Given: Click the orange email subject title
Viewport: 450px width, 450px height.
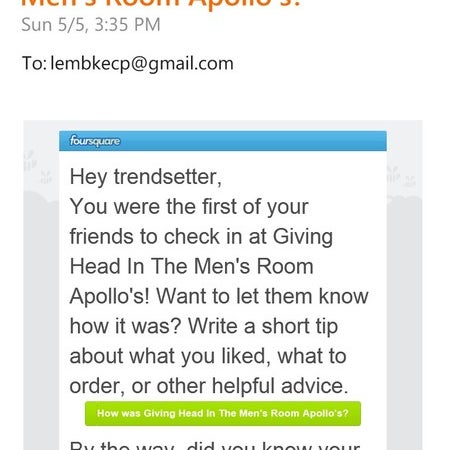Looking at the screenshot, I should point(161,4).
